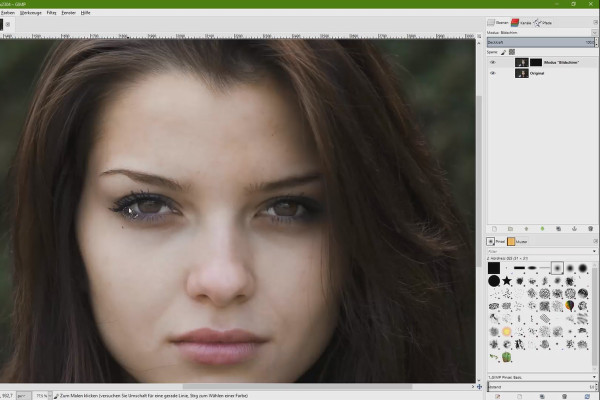Click the Abstand spacing stepper arrows
Screen dimensions: 600x400
[x=596, y=387]
